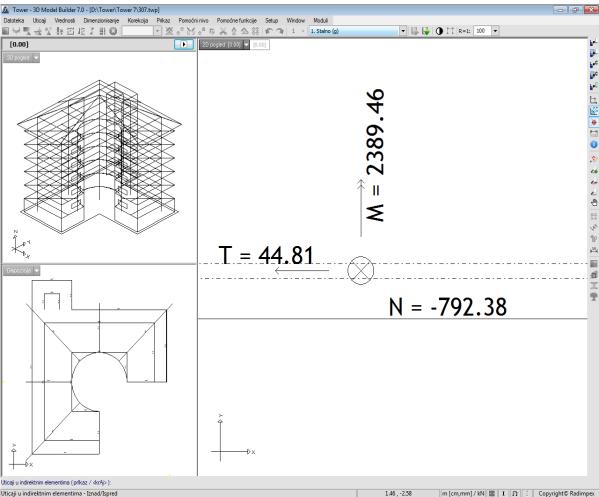Open the Datoteka menu
Screen dimensions: 599x497
pyautogui.click(x=14, y=20)
